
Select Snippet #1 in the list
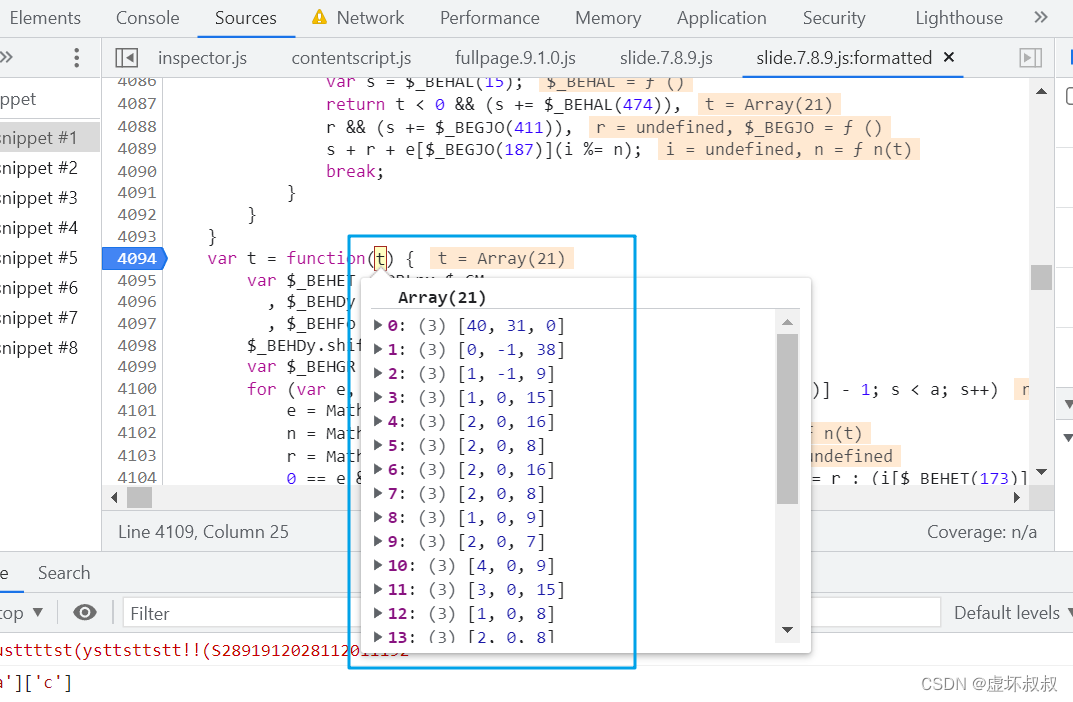(x=49, y=138)
